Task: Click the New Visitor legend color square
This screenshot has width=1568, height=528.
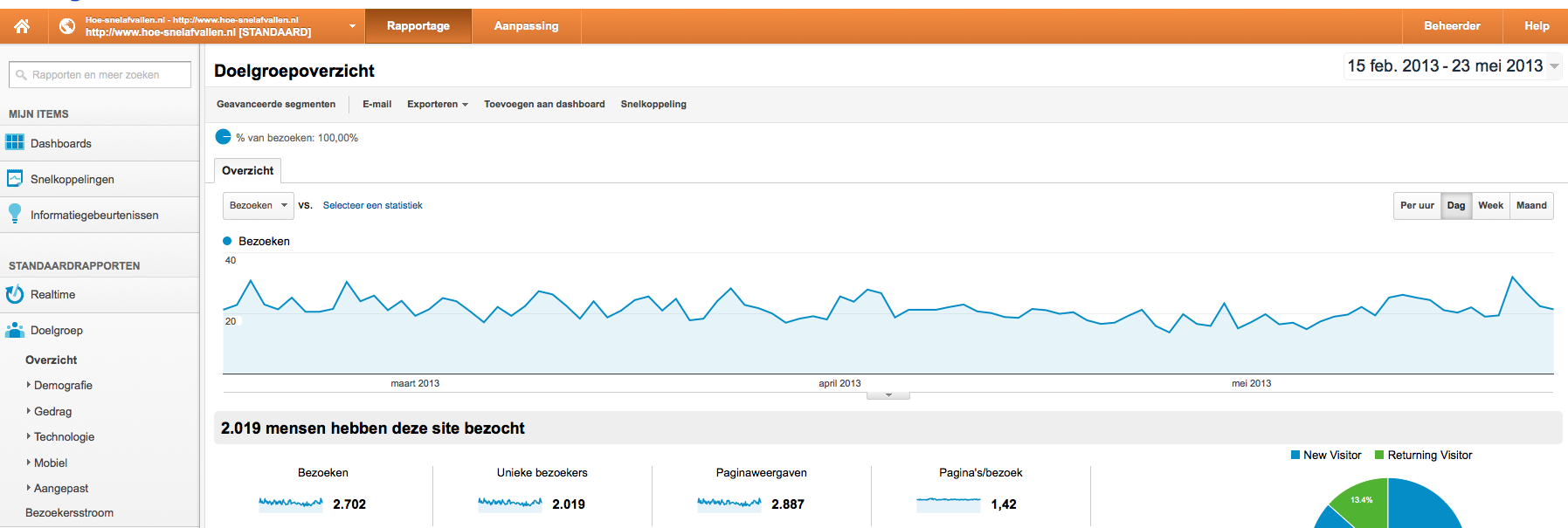Action: tap(1295, 455)
